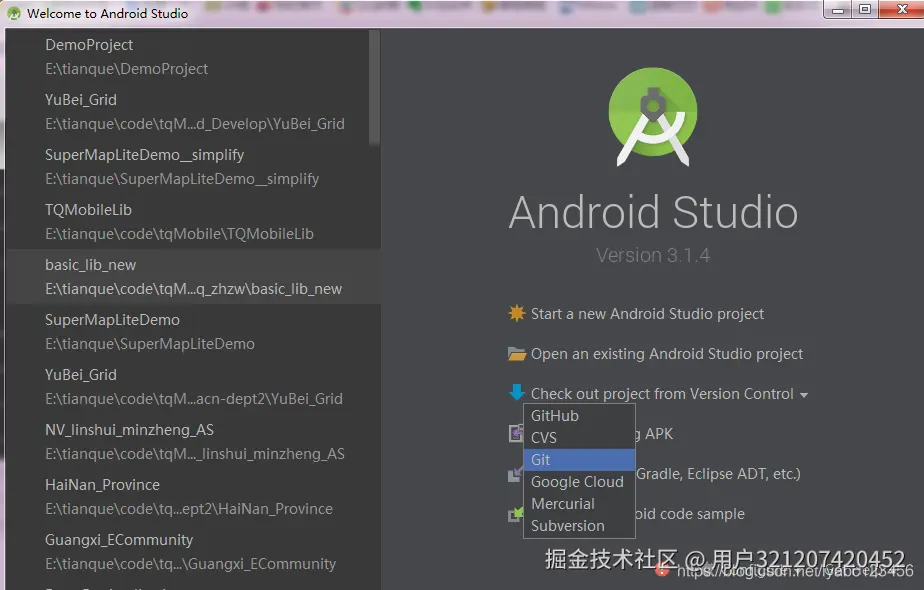Pick Mercurial from the checkout menu

[x=579, y=504]
